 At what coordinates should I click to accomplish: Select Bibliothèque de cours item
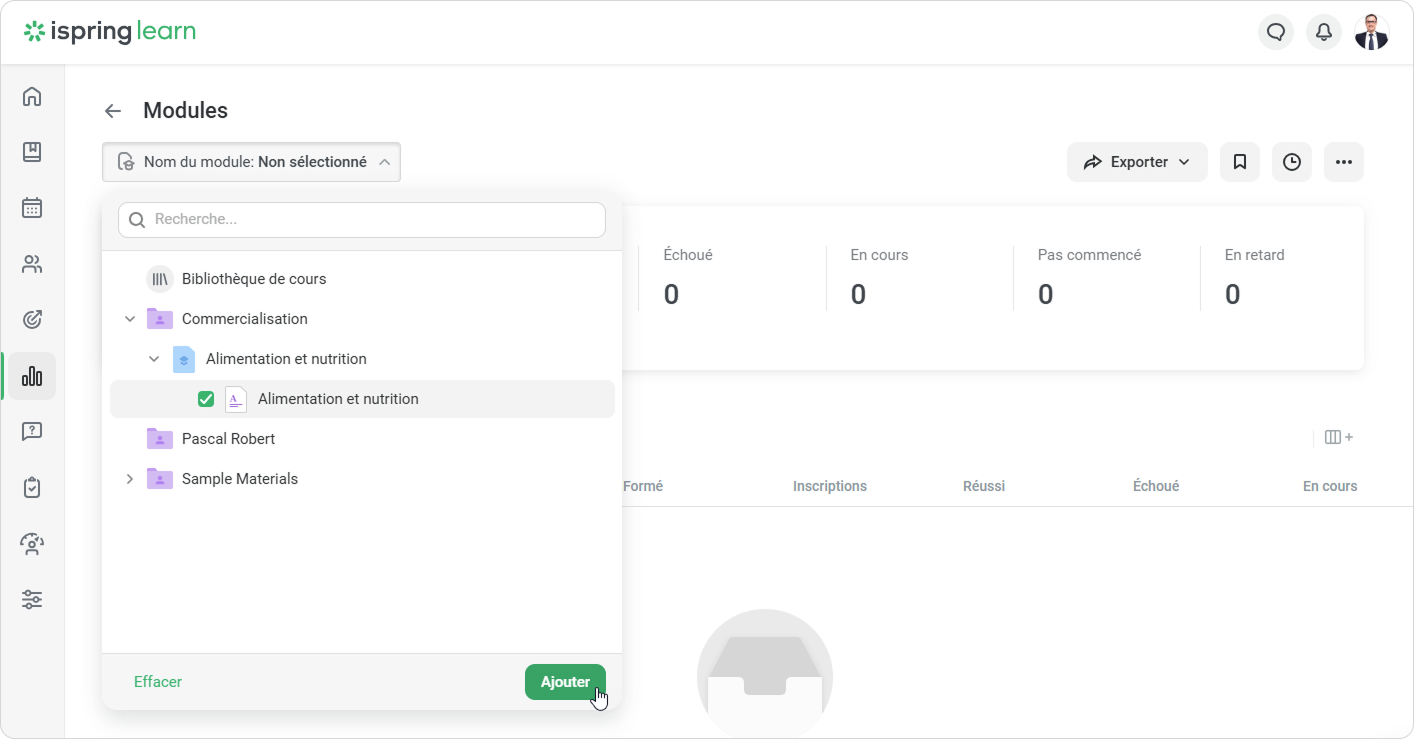[x=254, y=279]
